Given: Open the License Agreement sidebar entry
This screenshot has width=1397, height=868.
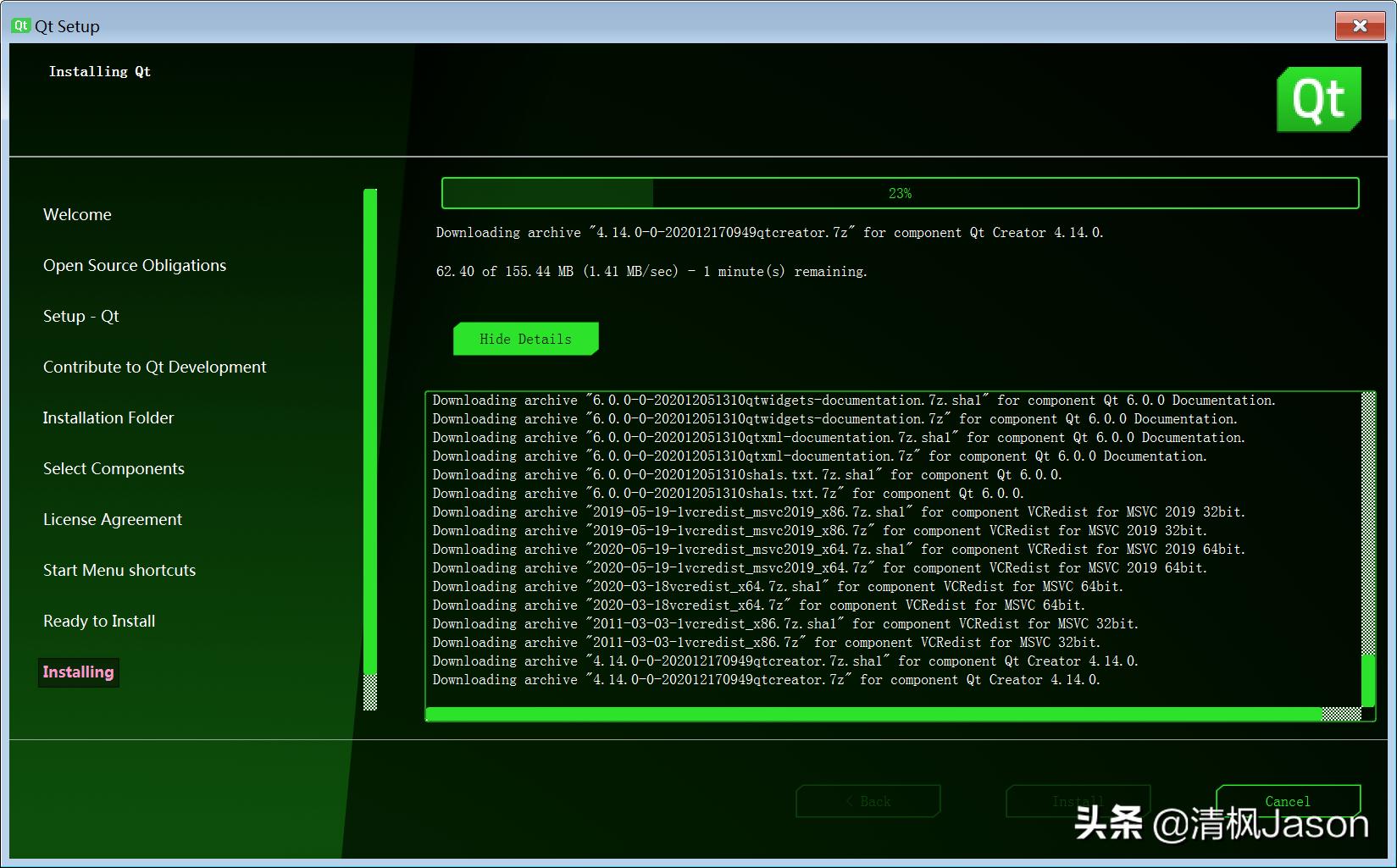Looking at the screenshot, I should click(x=112, y=519).
